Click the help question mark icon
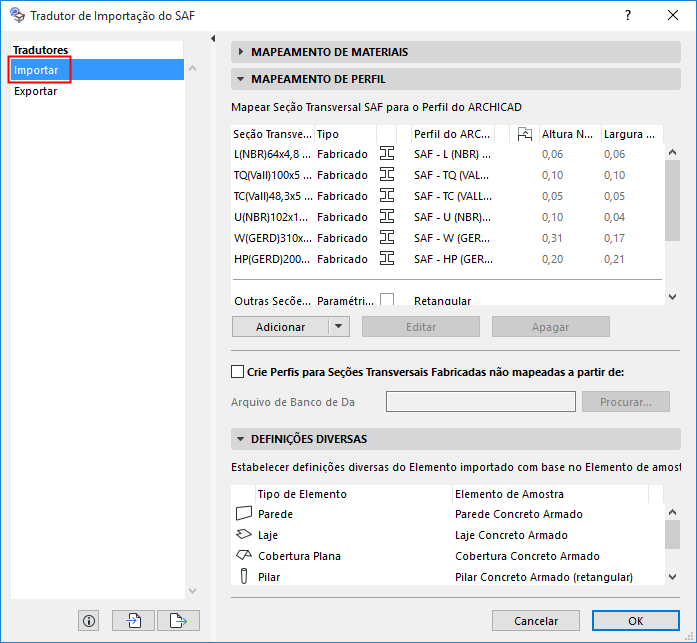Viewport: 697px width, 643px height. [627, 16]
